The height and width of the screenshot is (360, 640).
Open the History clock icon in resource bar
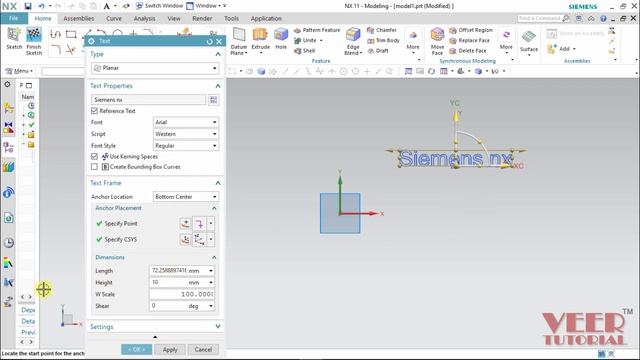[9, 242]
